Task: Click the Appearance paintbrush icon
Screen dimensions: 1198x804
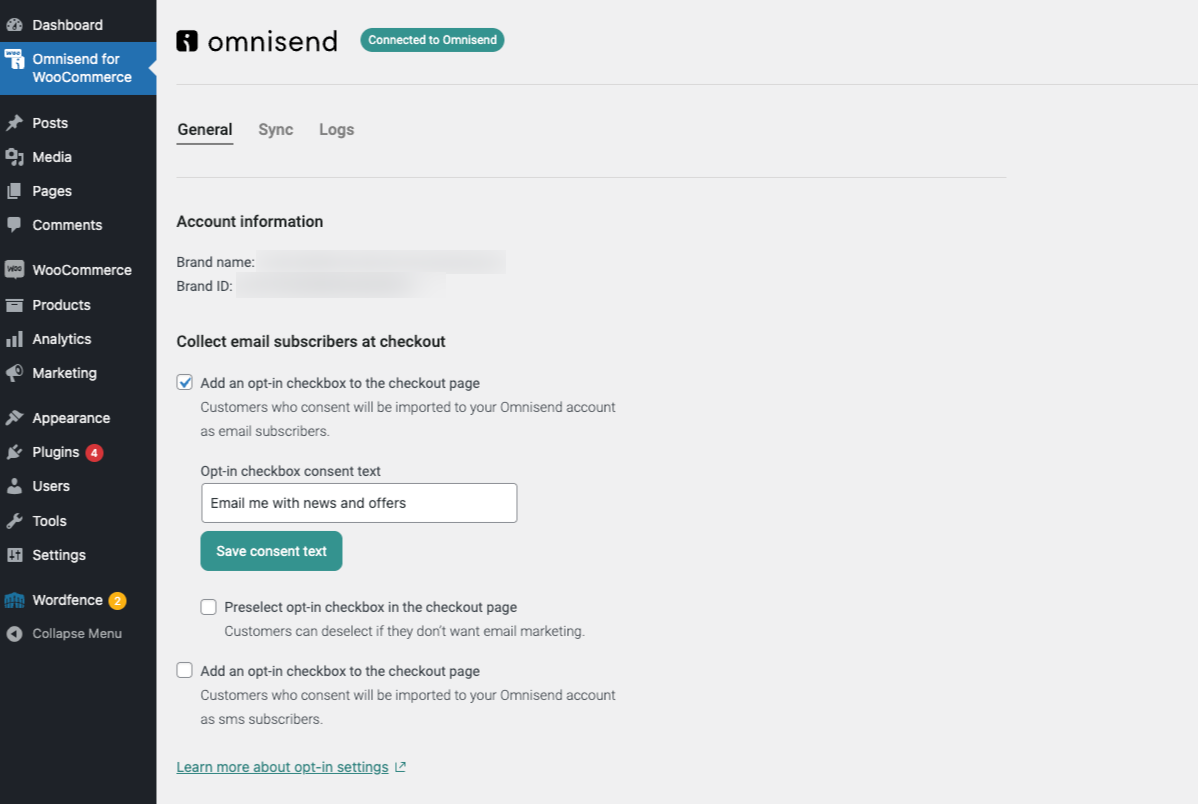Action: [x=14, y=418]
